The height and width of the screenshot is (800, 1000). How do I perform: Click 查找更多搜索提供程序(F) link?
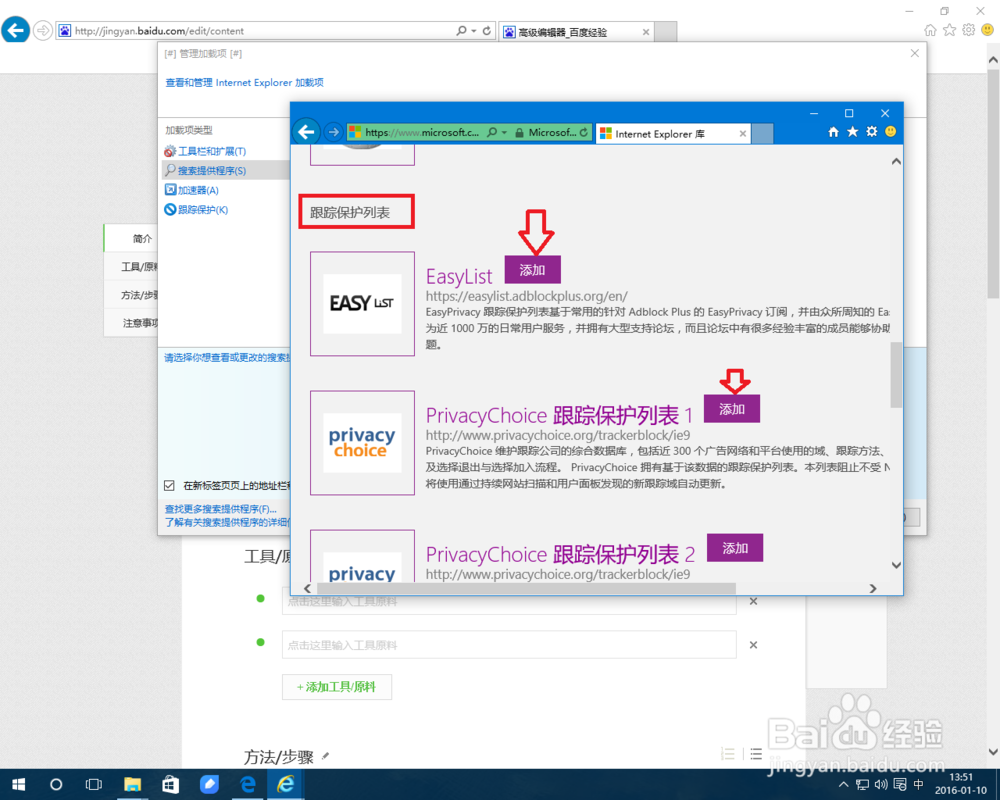tap(221, 509)
